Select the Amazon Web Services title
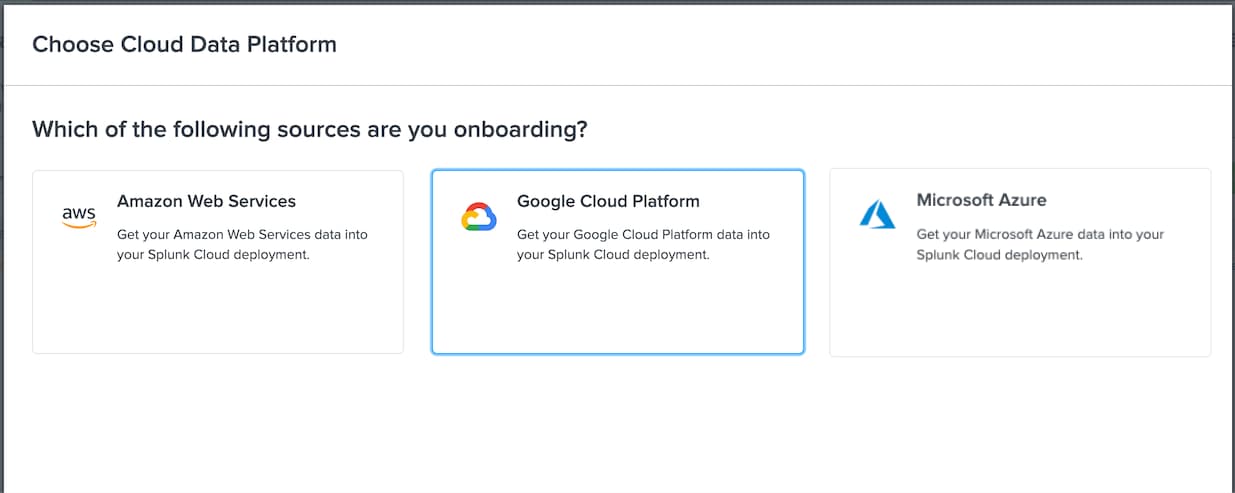Screen dimensions: 1235x493 click(x=206, y=201)
